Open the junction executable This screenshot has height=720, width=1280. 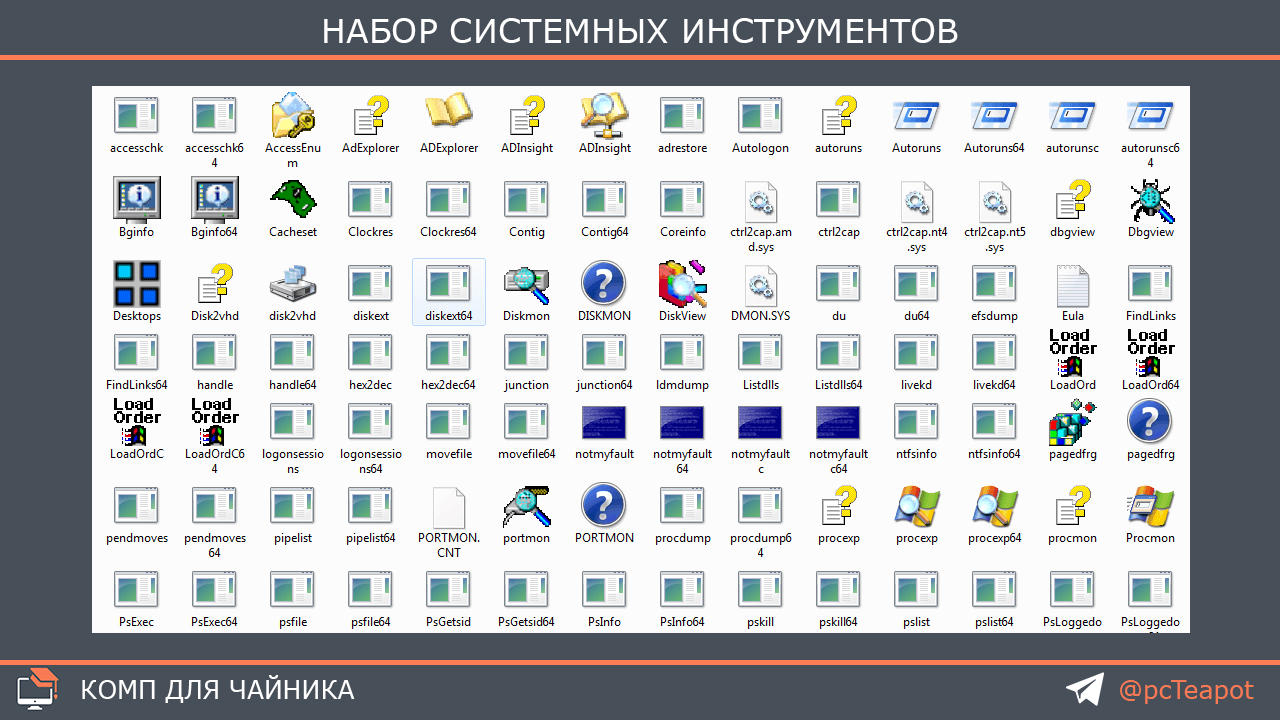click(x=526, y=353)
